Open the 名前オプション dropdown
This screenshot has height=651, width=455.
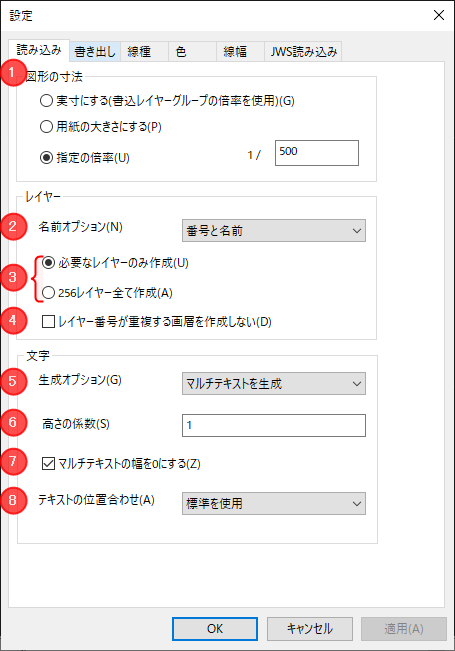point(274,230)
